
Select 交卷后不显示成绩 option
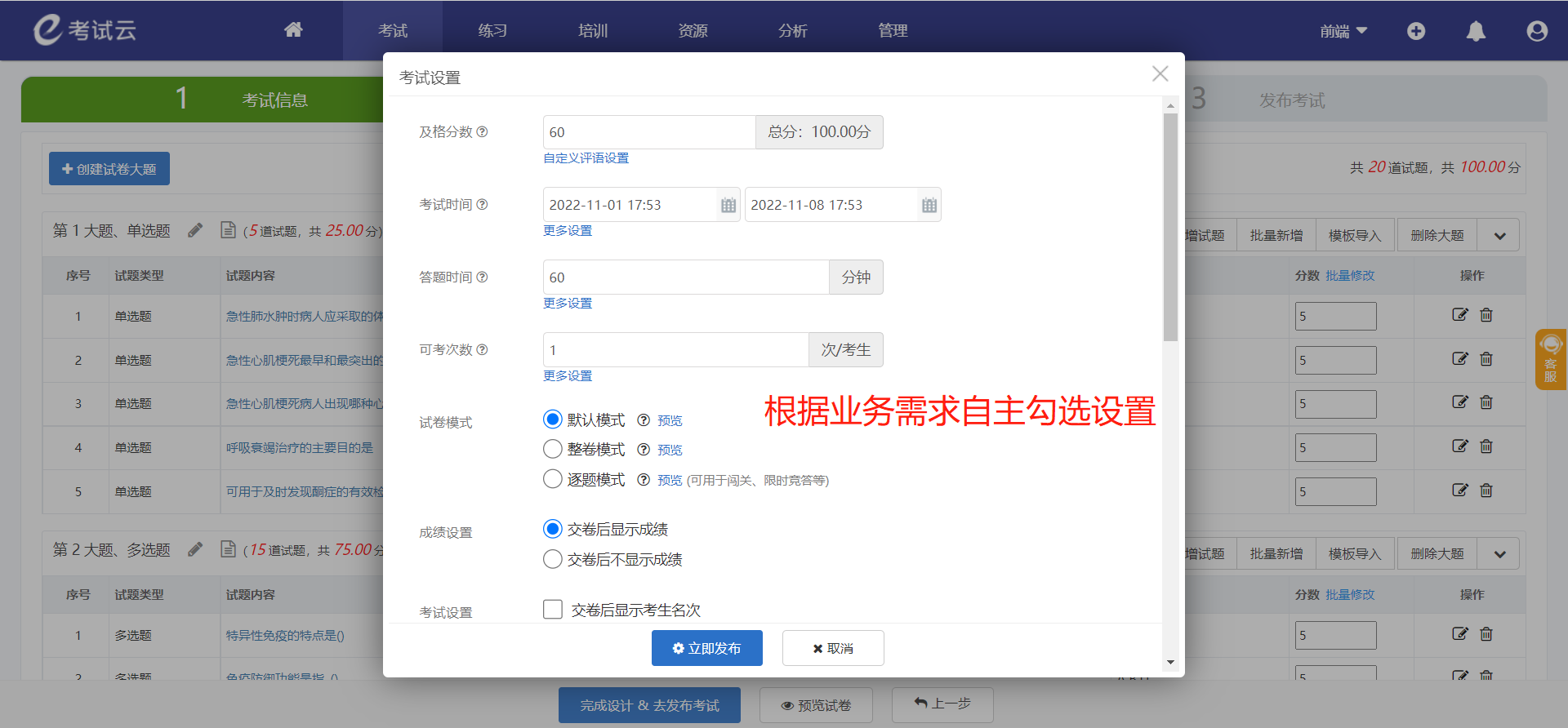tap(553, 559)
